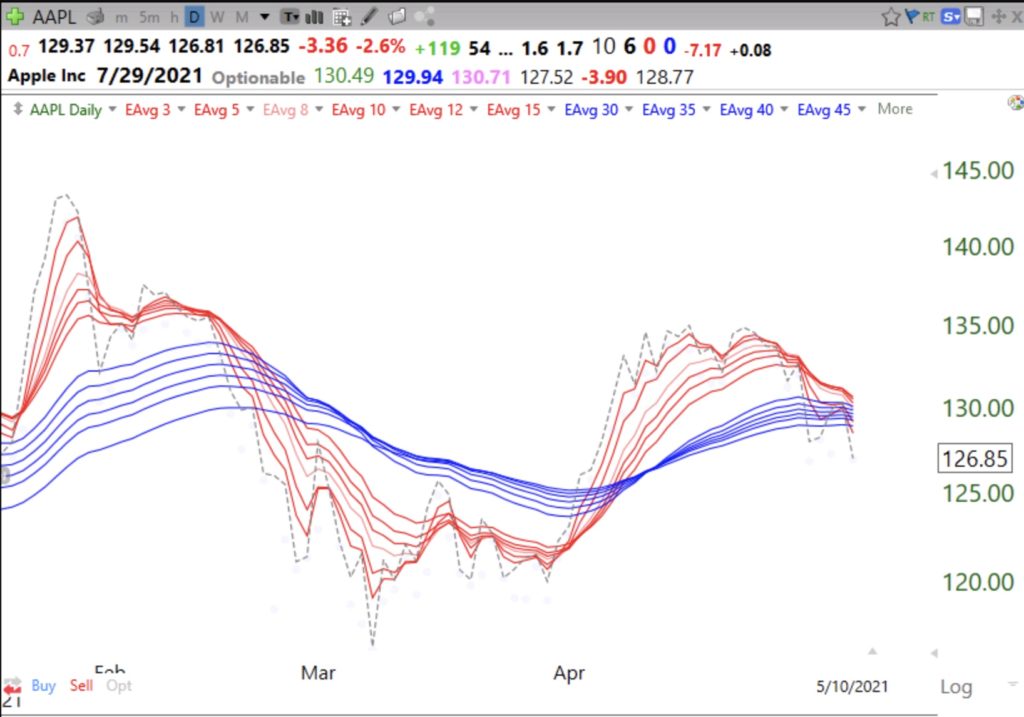This screenshot has width=1024, height=717.
Task: Open the drawing tools pencil icon
Action: tap(370, 17)
